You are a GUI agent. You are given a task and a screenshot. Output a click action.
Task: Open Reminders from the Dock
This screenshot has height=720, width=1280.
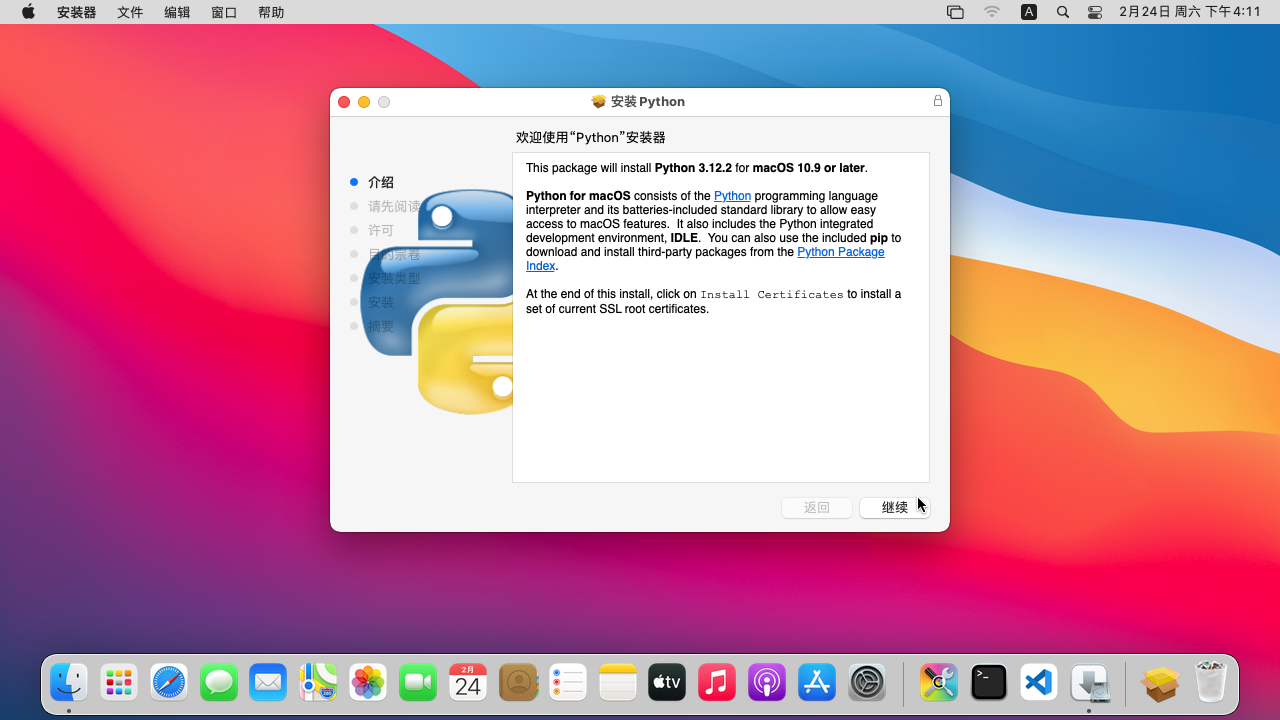[568, 683]
